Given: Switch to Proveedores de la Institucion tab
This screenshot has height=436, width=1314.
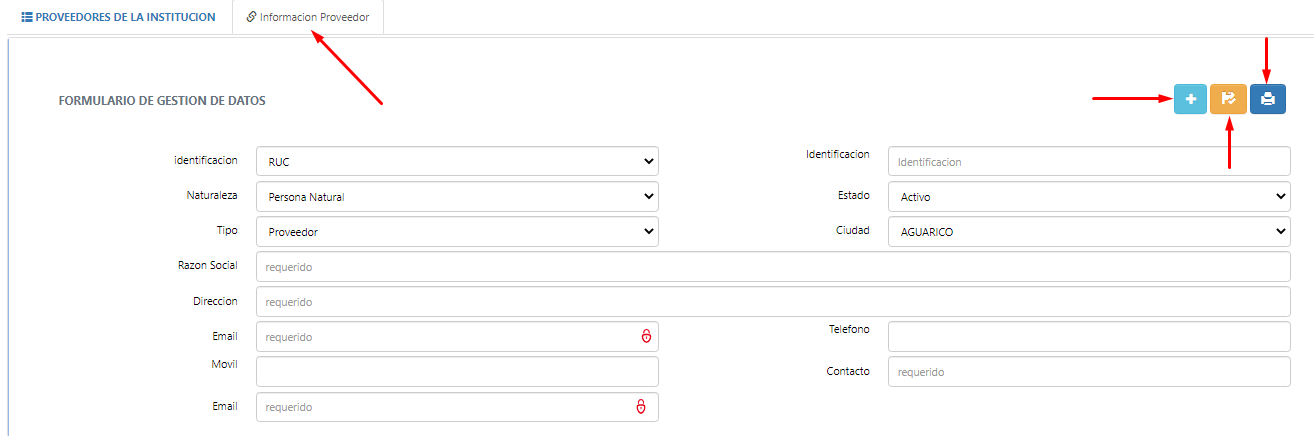Looking at the screenshot, I should pyautogui.click(x=118, y=17).
